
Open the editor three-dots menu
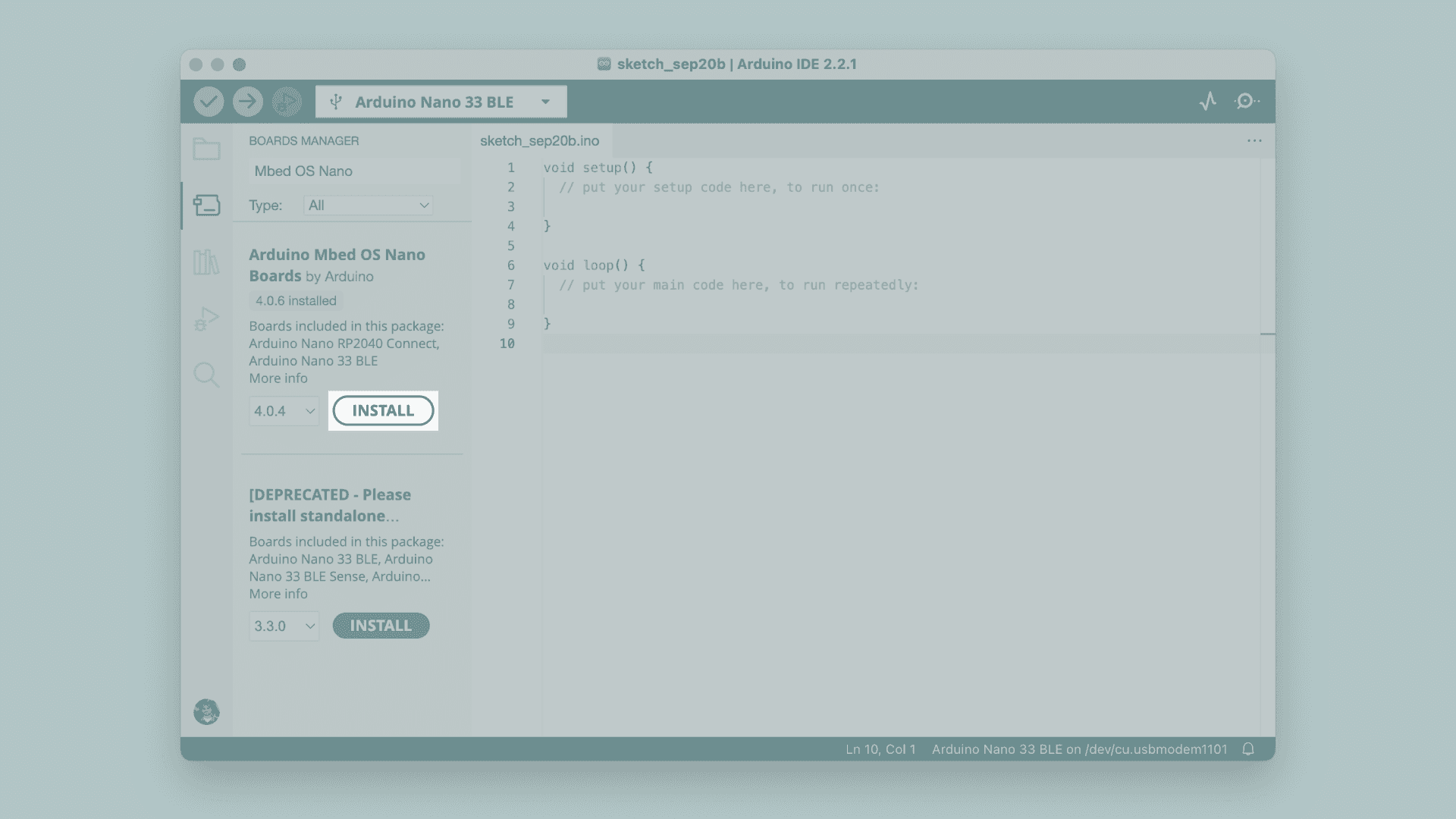coord(1254,141)
